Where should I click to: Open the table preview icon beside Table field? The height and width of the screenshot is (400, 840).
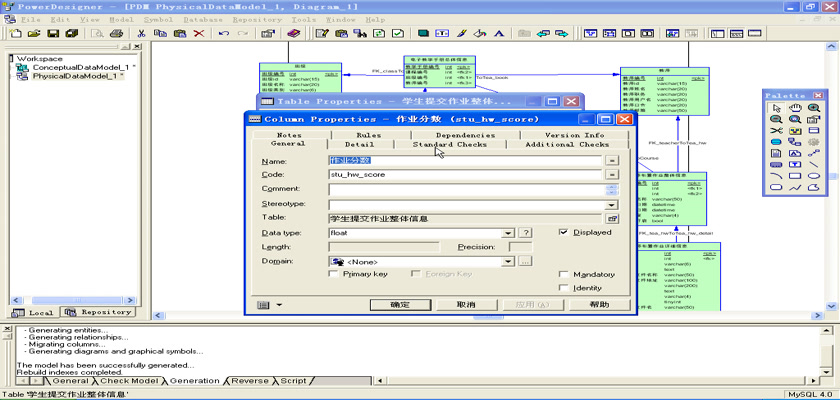612,218
